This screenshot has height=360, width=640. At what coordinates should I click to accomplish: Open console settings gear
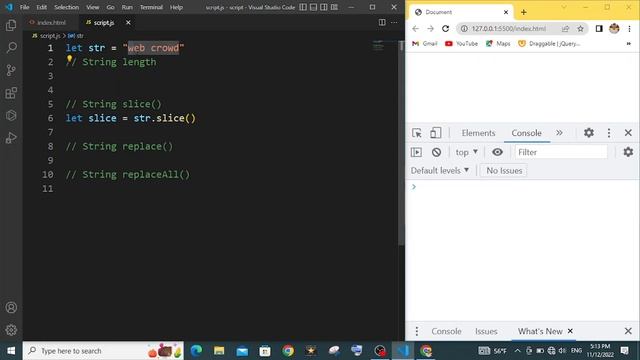(628, 152)
